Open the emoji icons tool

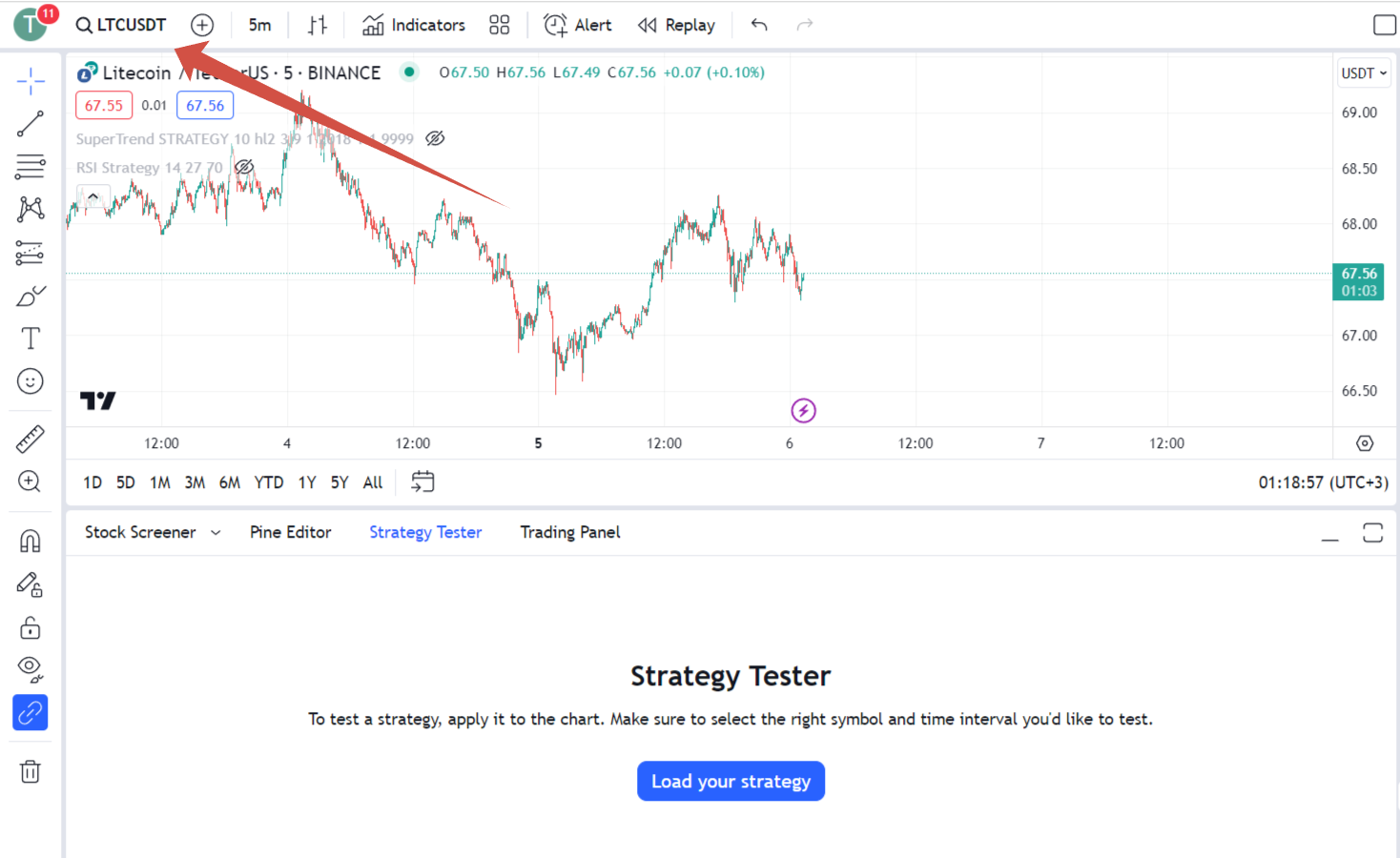coord(31,381)
